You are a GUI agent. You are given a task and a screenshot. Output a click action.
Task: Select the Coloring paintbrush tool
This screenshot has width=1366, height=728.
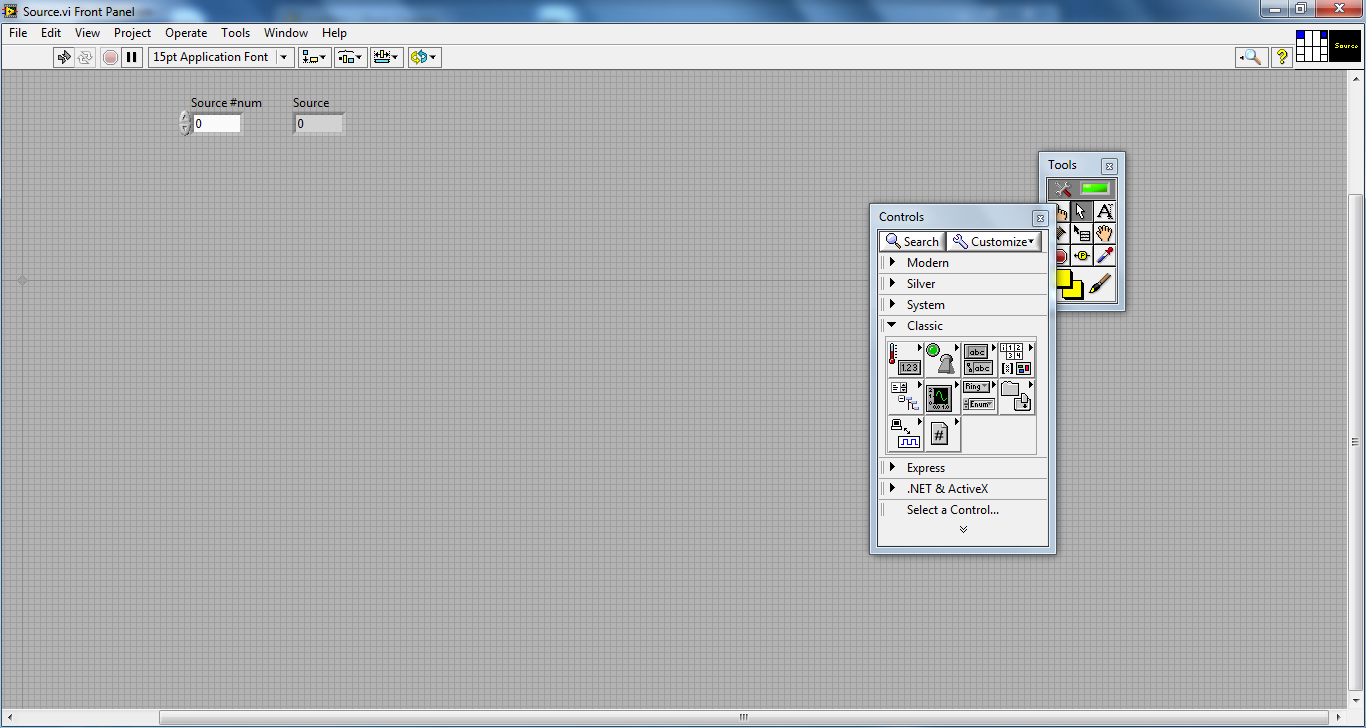tap(1101, 284)
